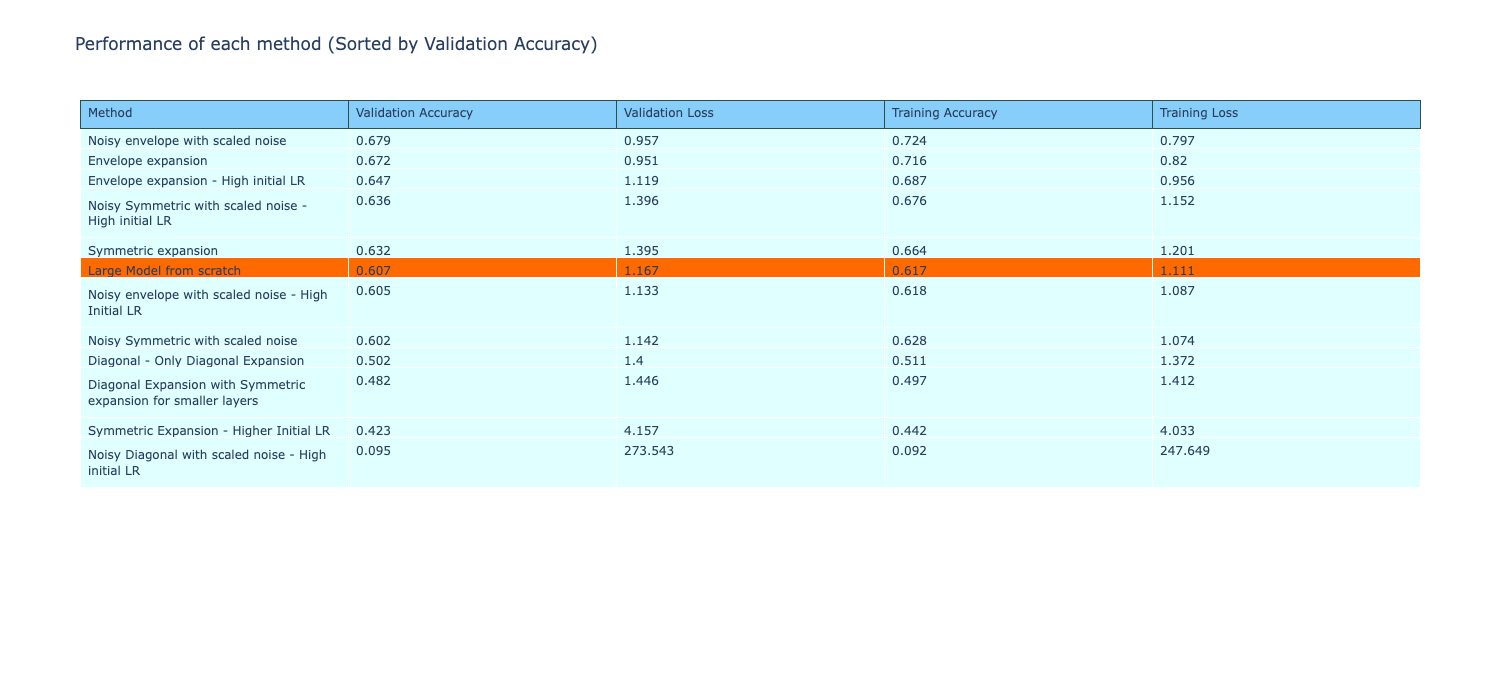Image resolution: width=1500 pixels, height=700 pixels.
Task: Click the Envelope expansion method cell
Action: 148,160
